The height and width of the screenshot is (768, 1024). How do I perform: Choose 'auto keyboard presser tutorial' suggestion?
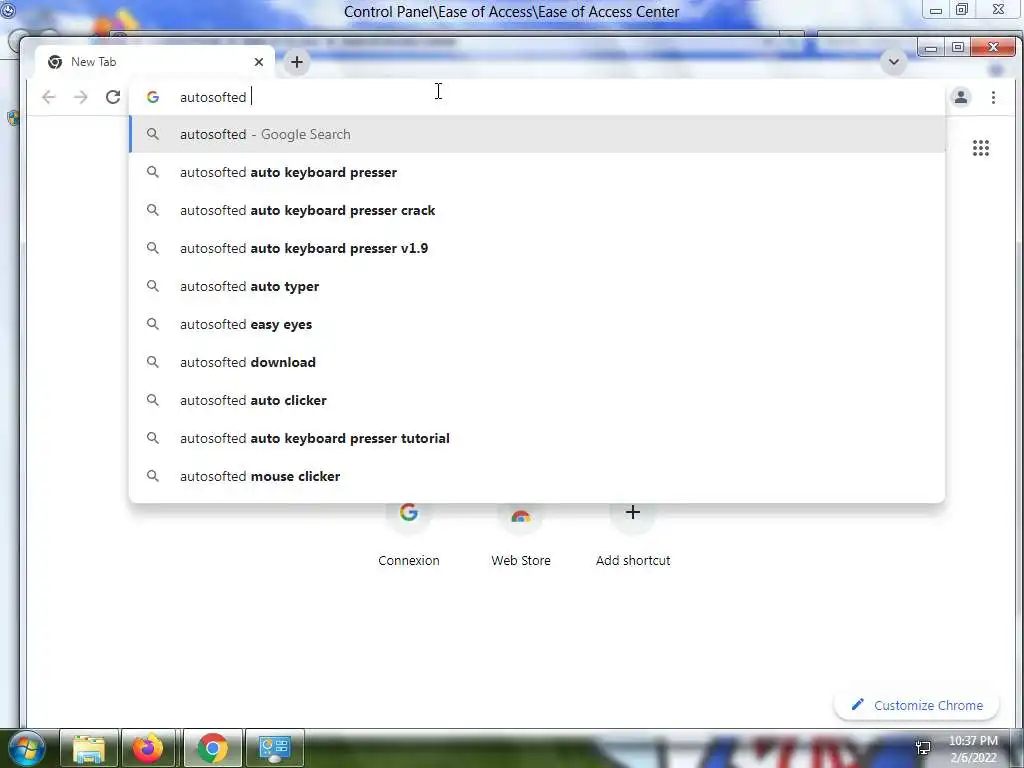[537, 438]
